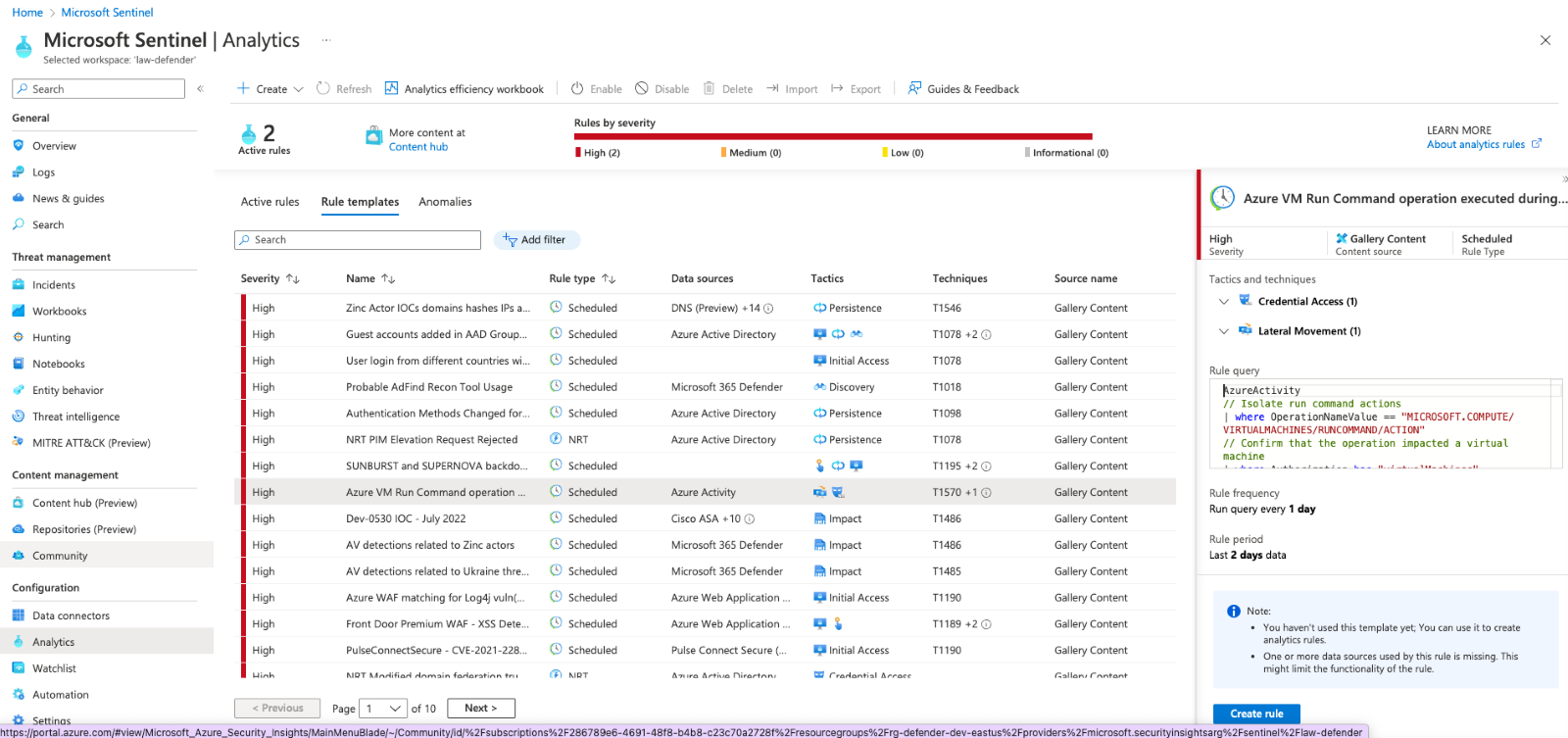Open the ellipsis menu next to Analytics title
1568x738 pixels.
click(326, 40)
